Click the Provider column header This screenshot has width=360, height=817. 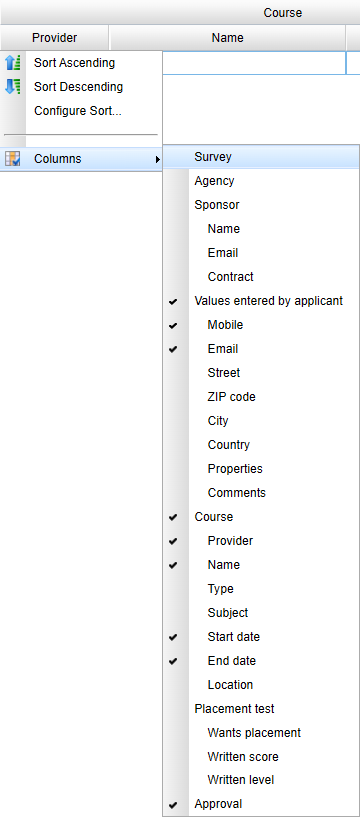click(x=54, y=38)
